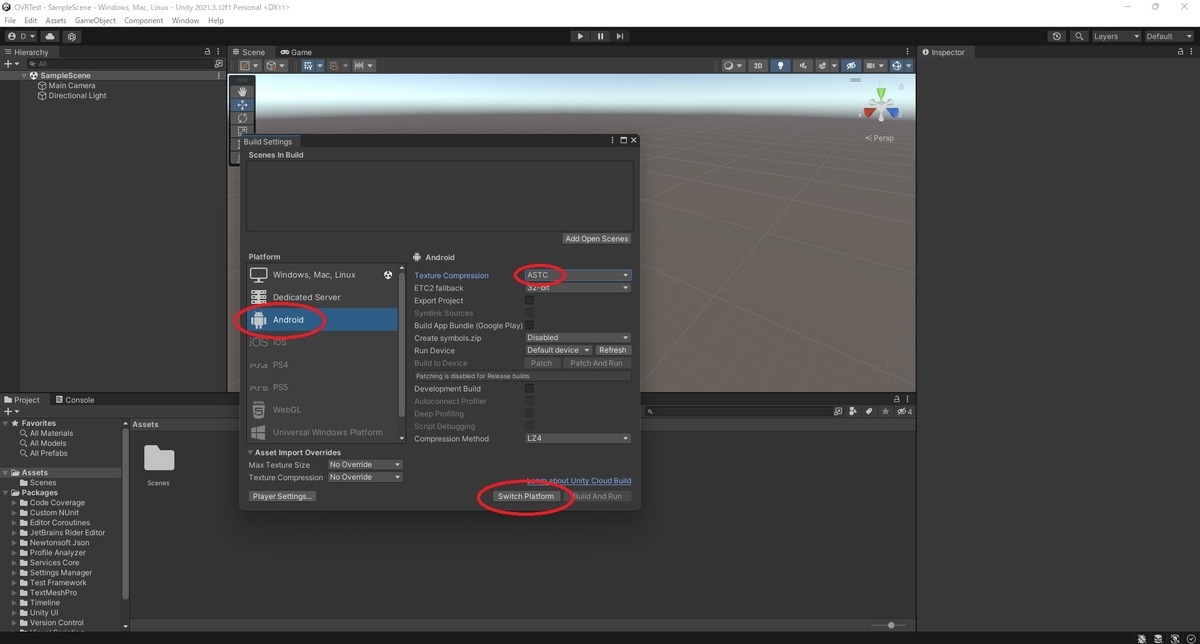Viewport: 1200px width, 644px height.
Task: Open Layers dropdown in toolbar
Action: click(1115, 36)
